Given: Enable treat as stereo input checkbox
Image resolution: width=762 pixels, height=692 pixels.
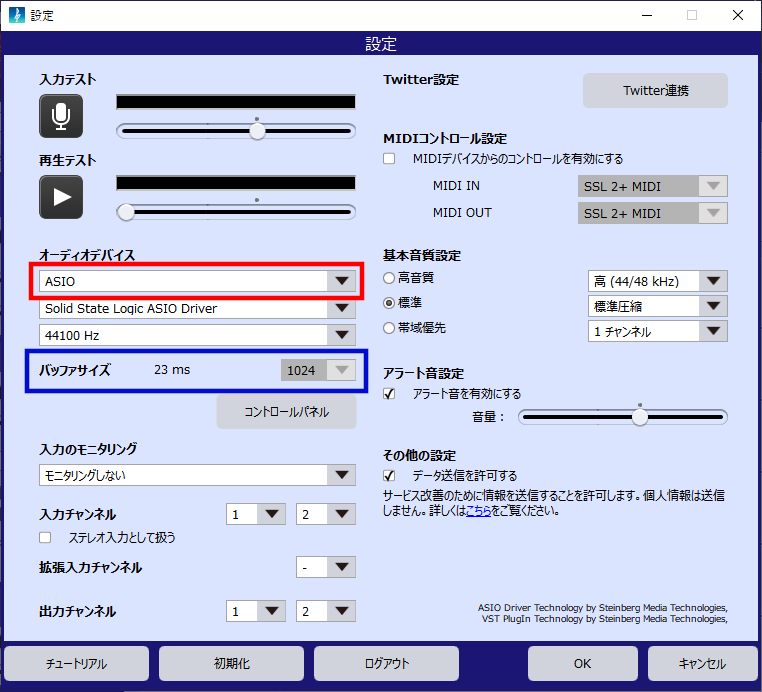Looking at the screenshot, I should pos(45,537).
